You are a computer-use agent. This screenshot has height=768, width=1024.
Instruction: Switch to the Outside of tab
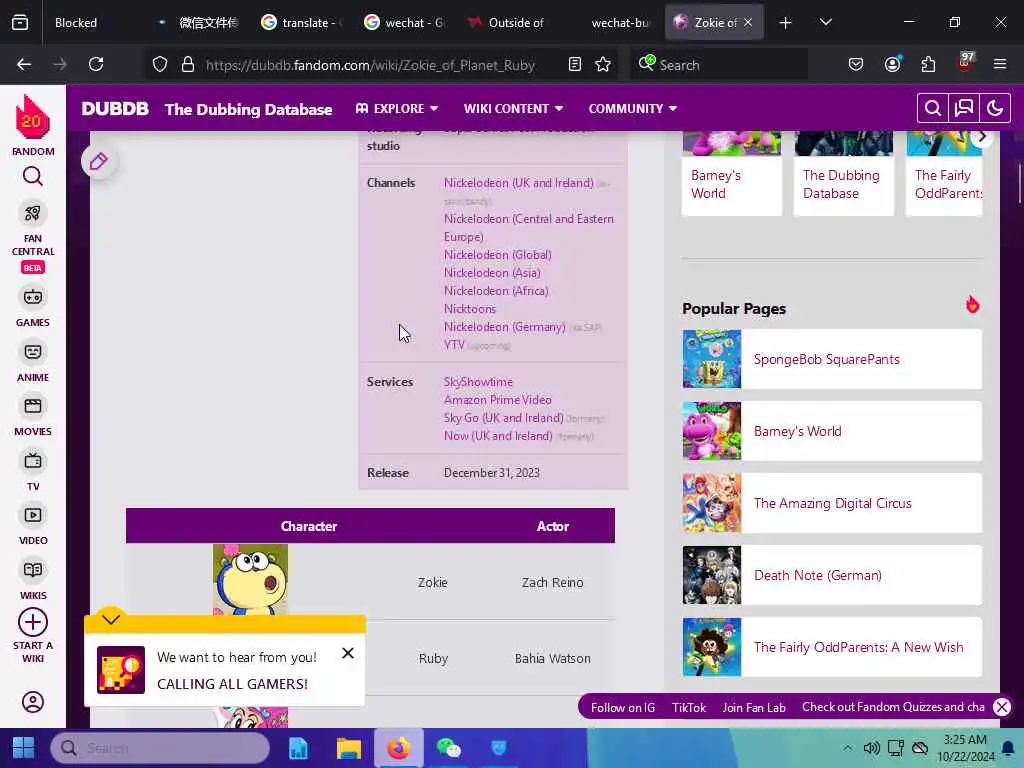point(509,22)
